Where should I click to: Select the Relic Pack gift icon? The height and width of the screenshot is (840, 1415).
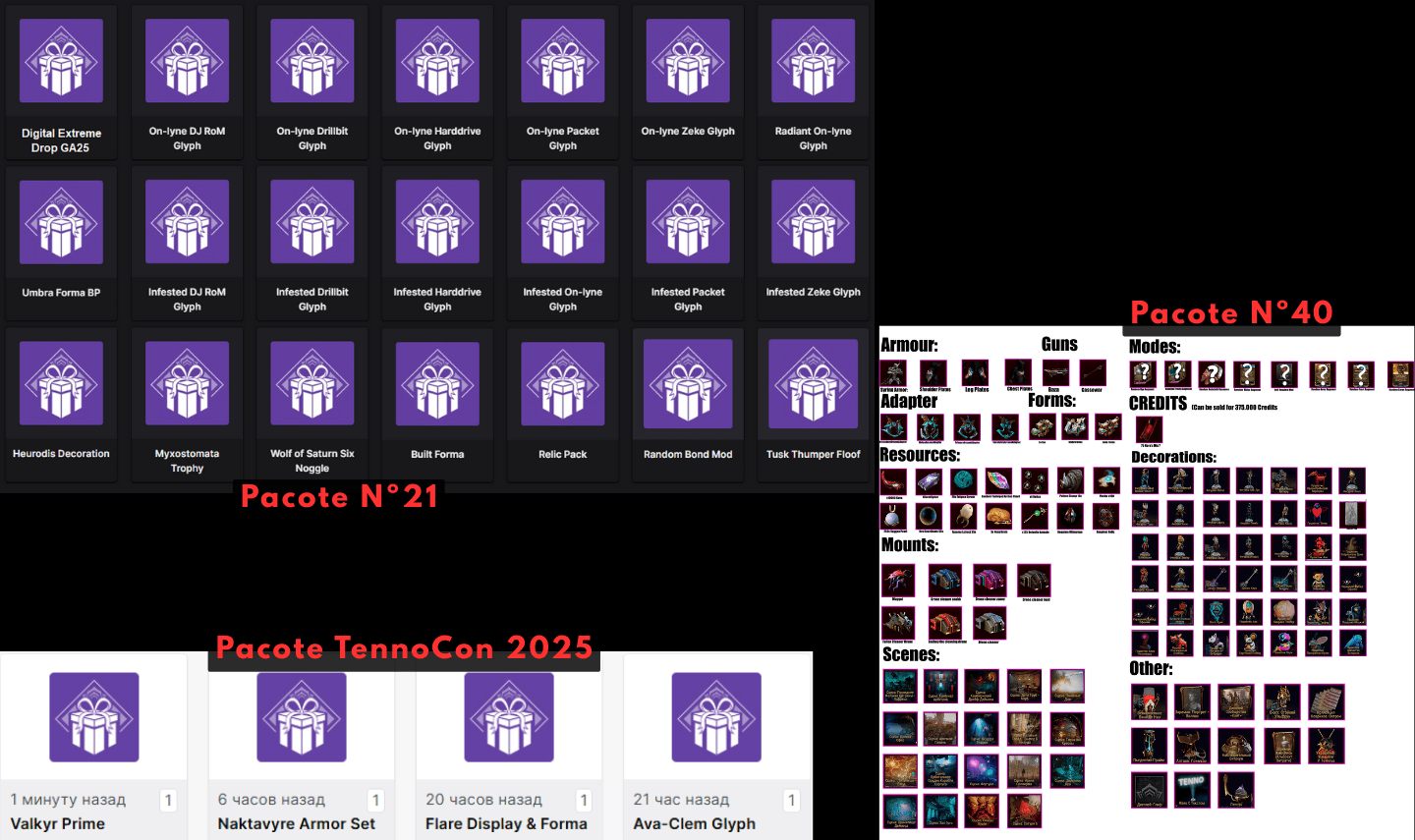tap(563, 383)
